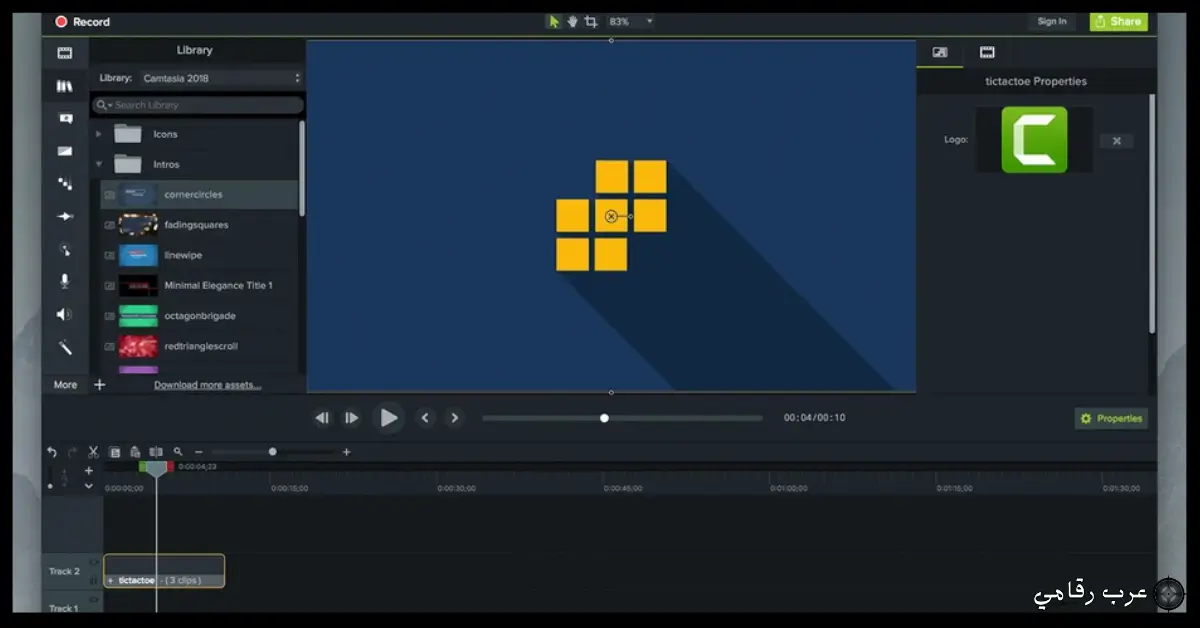Screen dimensions: 1200x628
Task: Click the timeline zoom slider handle
Action: tap(272, 452)
